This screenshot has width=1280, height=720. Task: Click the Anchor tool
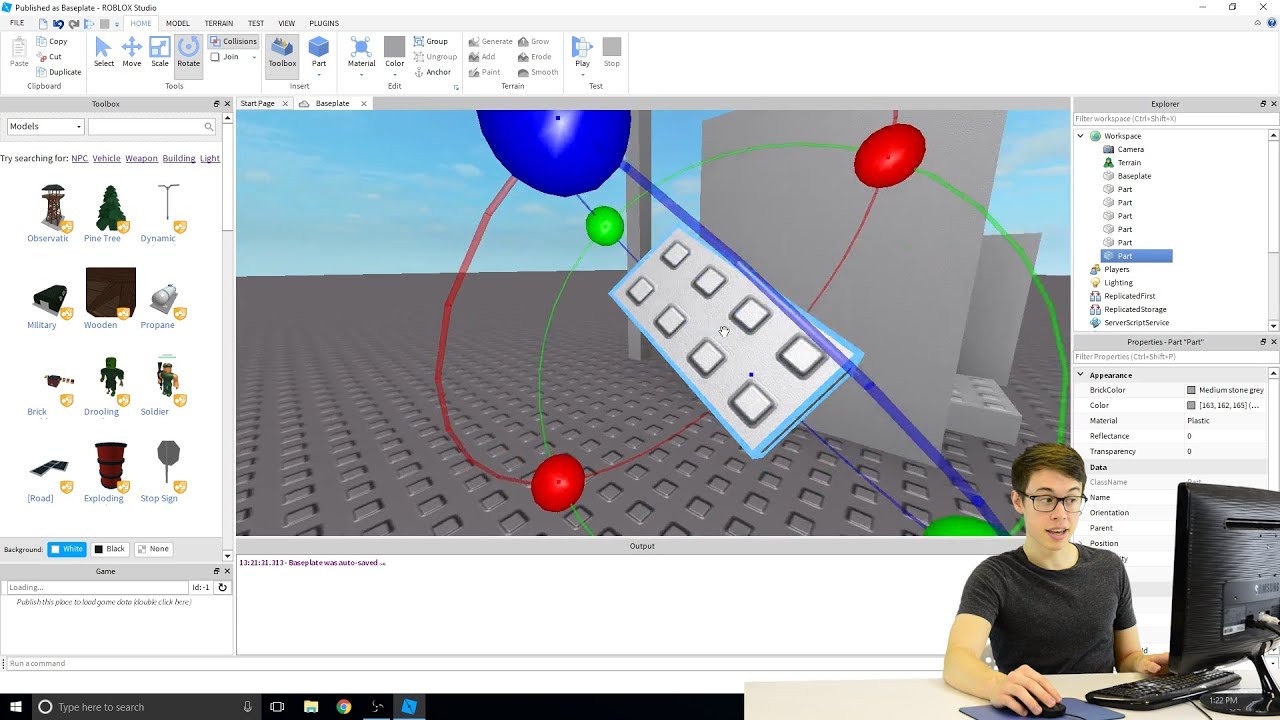click(432, 72)
